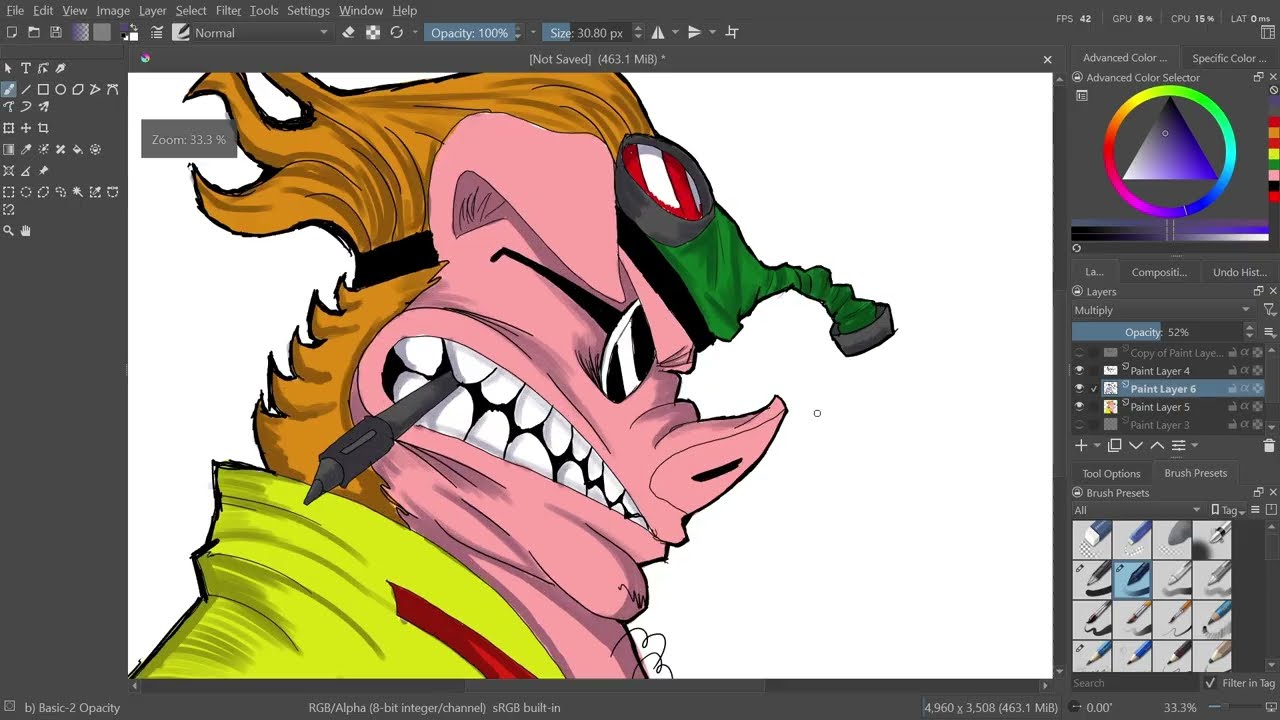
Task: Select the Fill bucket tool
Action: (x=77, y=149)
